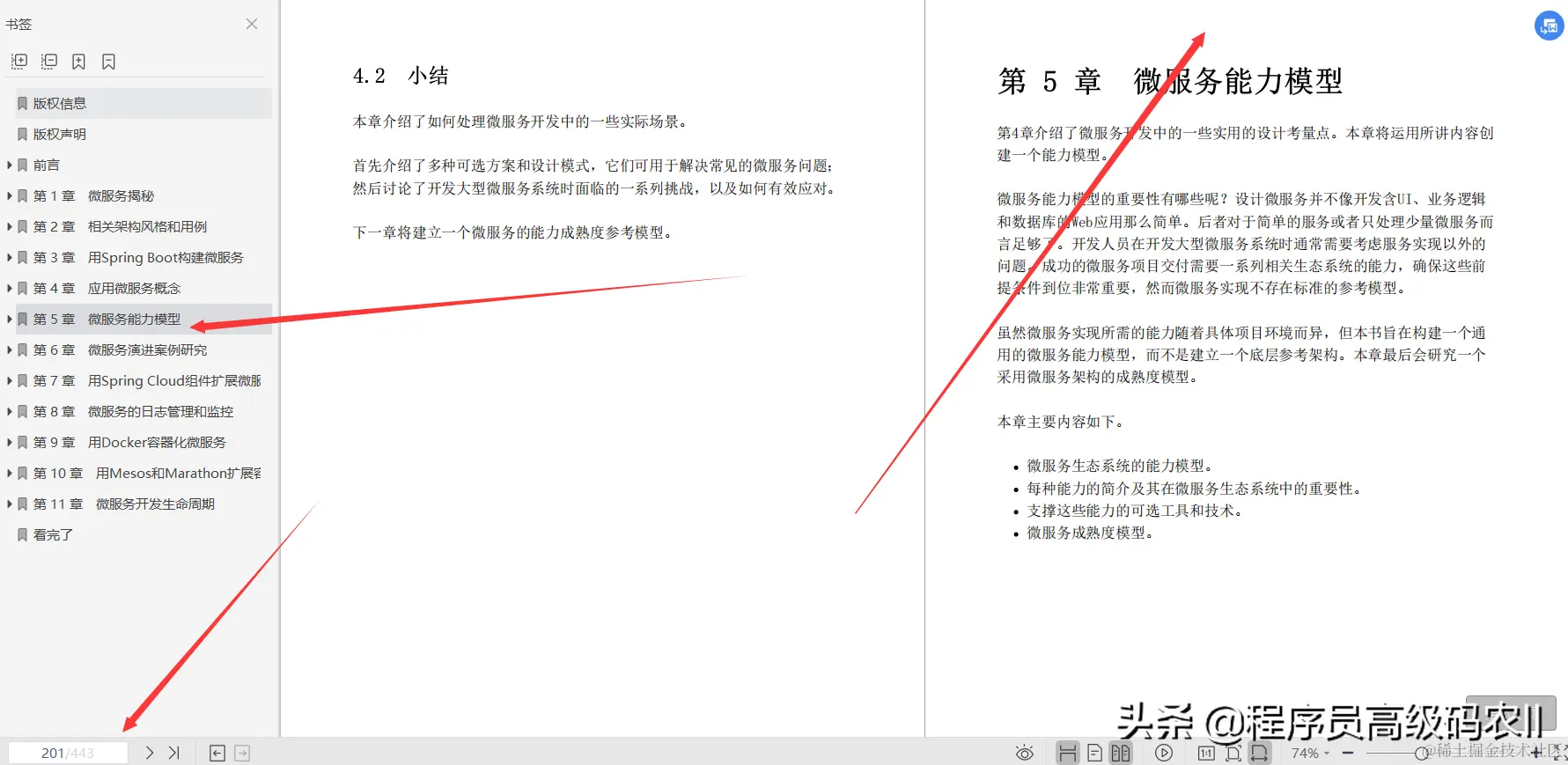Toggle eye-protection mode with the eye icon
This screenshot has height=765, width=1568.
[1024, 753]
